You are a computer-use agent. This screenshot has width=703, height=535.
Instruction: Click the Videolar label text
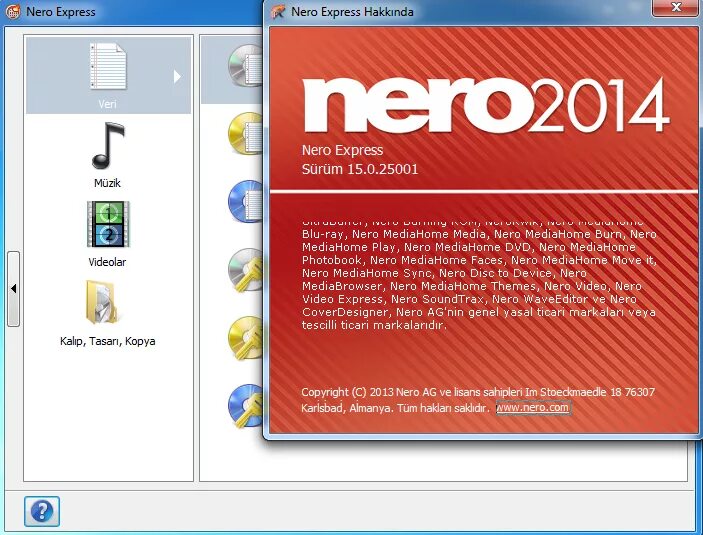click(x=107, y=262)
